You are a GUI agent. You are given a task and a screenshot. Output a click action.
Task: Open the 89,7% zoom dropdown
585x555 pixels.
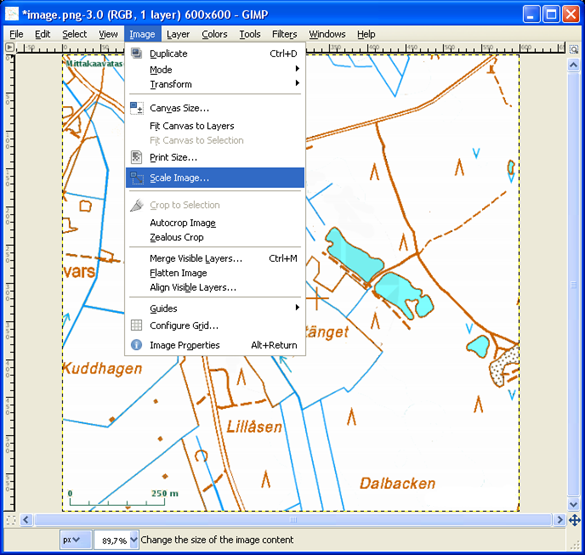click(134, 539)
